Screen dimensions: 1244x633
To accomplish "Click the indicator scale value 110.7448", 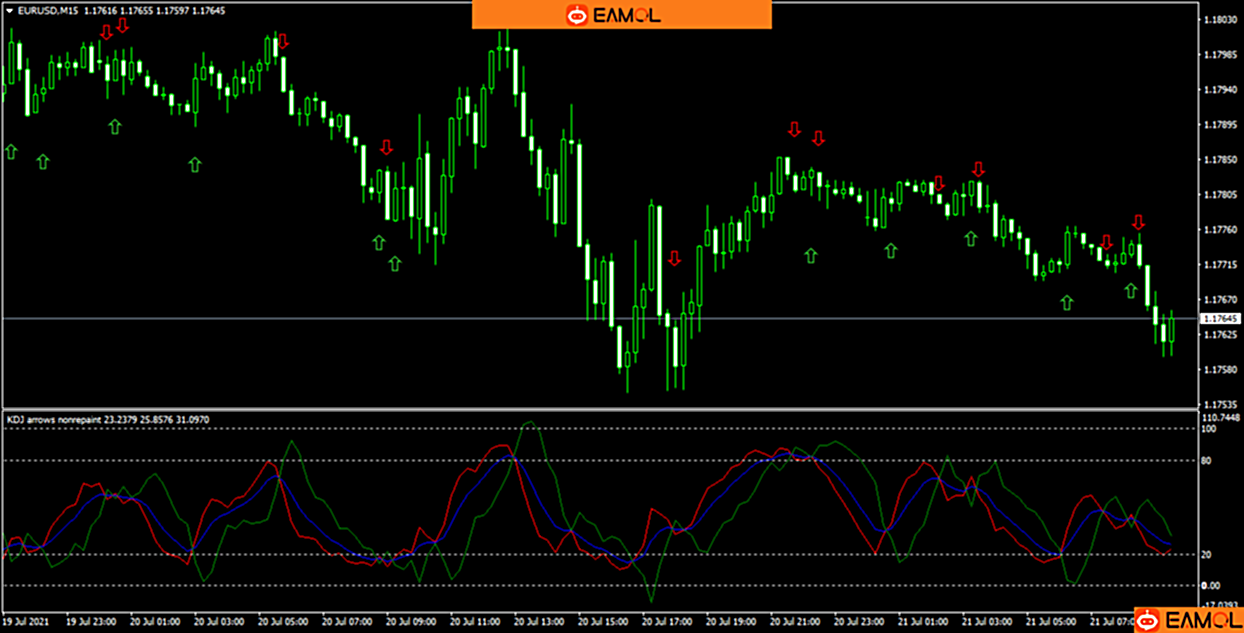I will click(x=1222, y=417).
